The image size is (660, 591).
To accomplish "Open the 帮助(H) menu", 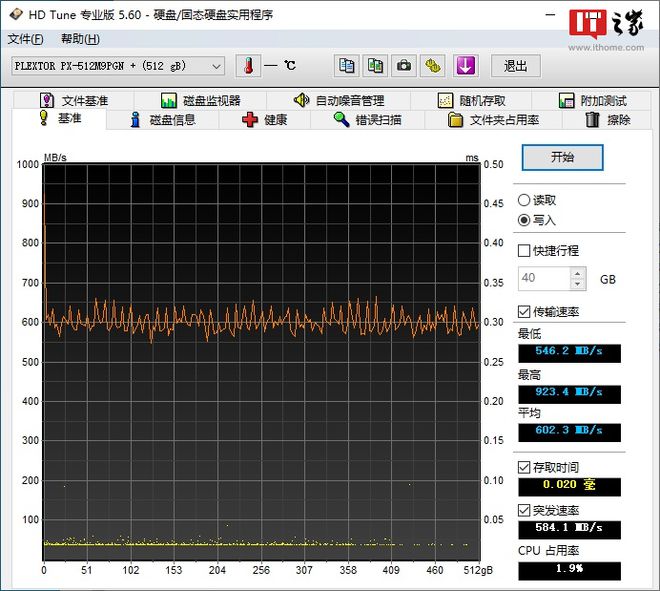I will 80,39.
